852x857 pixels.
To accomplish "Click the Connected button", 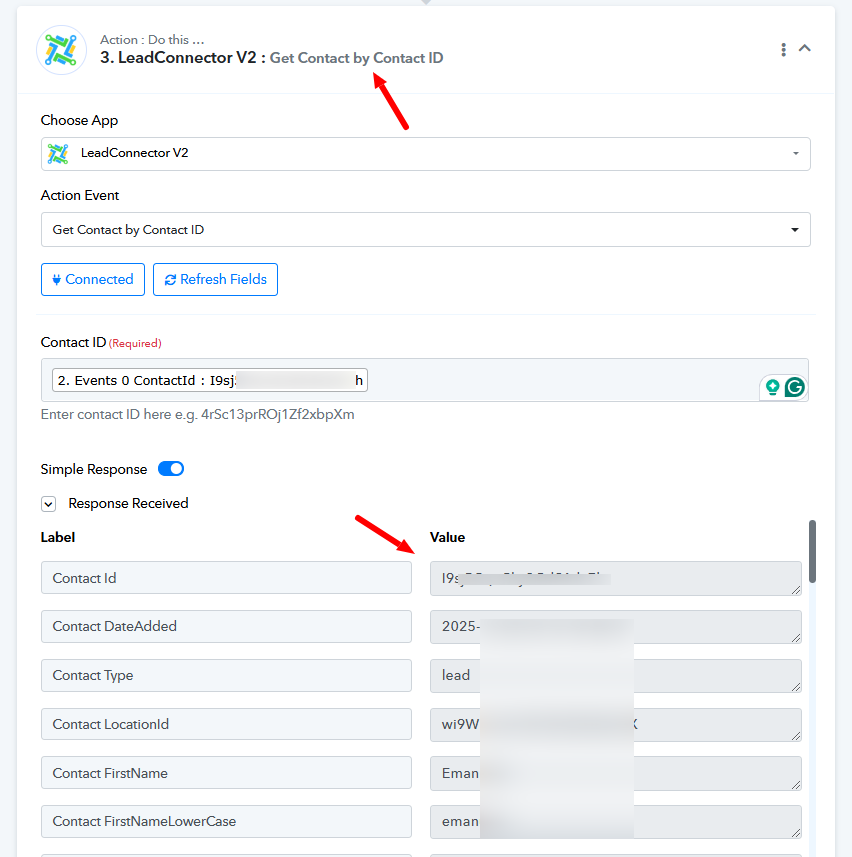I will [93, 279].
